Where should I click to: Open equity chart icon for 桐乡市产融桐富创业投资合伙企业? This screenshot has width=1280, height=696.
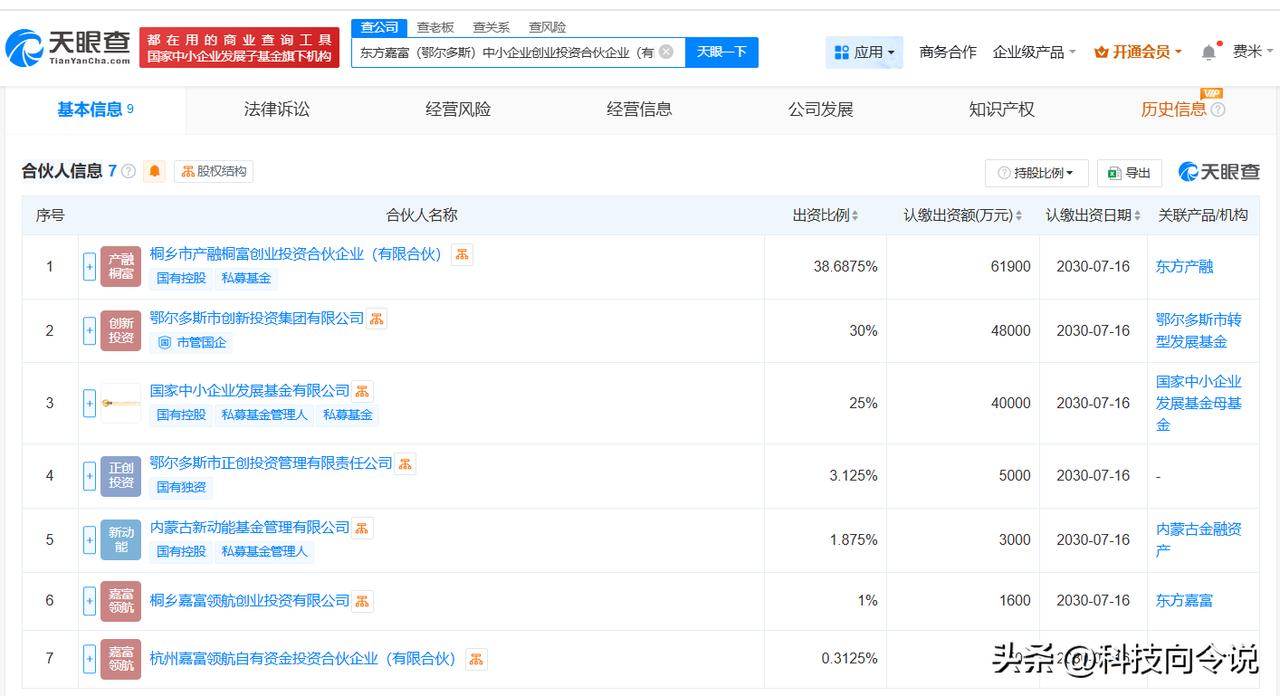[462, 254]
